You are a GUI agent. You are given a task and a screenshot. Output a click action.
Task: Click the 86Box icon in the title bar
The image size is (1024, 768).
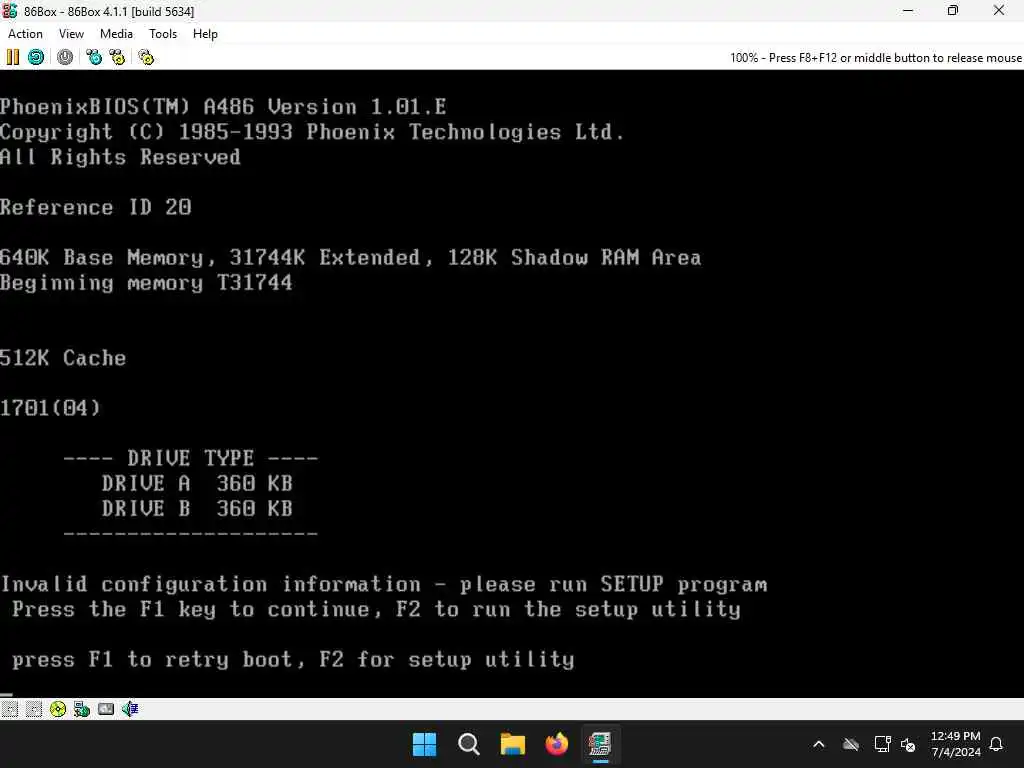10,11
